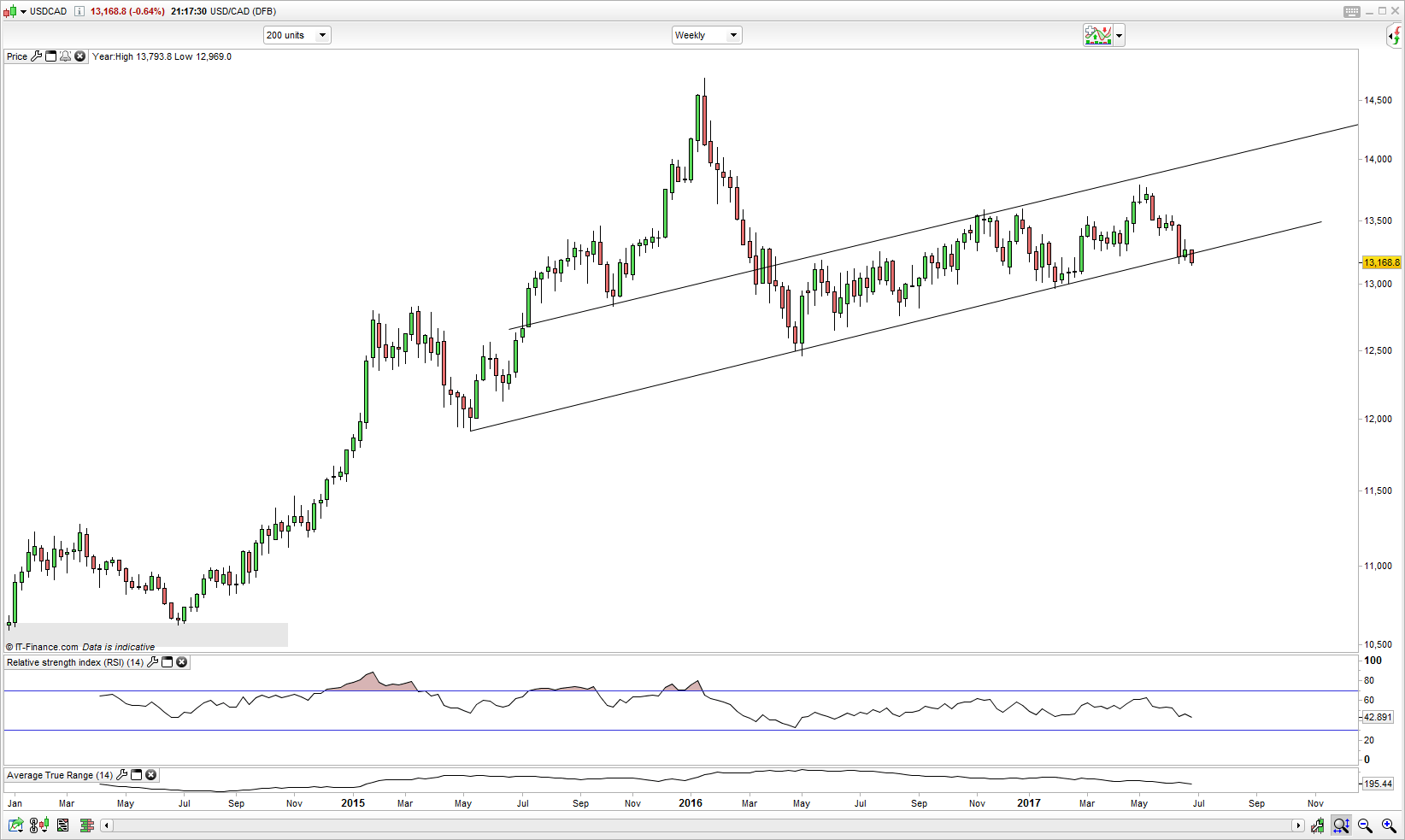Open Average True Range wrench settings
Viewport: 1405px width, 840px height.
click(x=122, y=775)
